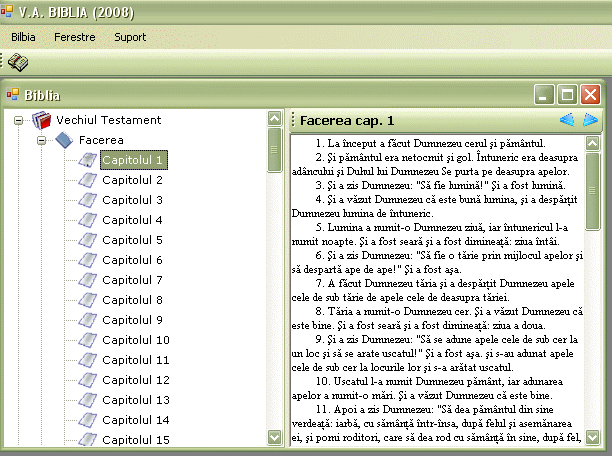Go to previous chapter with left arrow
The width and height of the screenshot is (612, 456).
[x=567, y=120]
